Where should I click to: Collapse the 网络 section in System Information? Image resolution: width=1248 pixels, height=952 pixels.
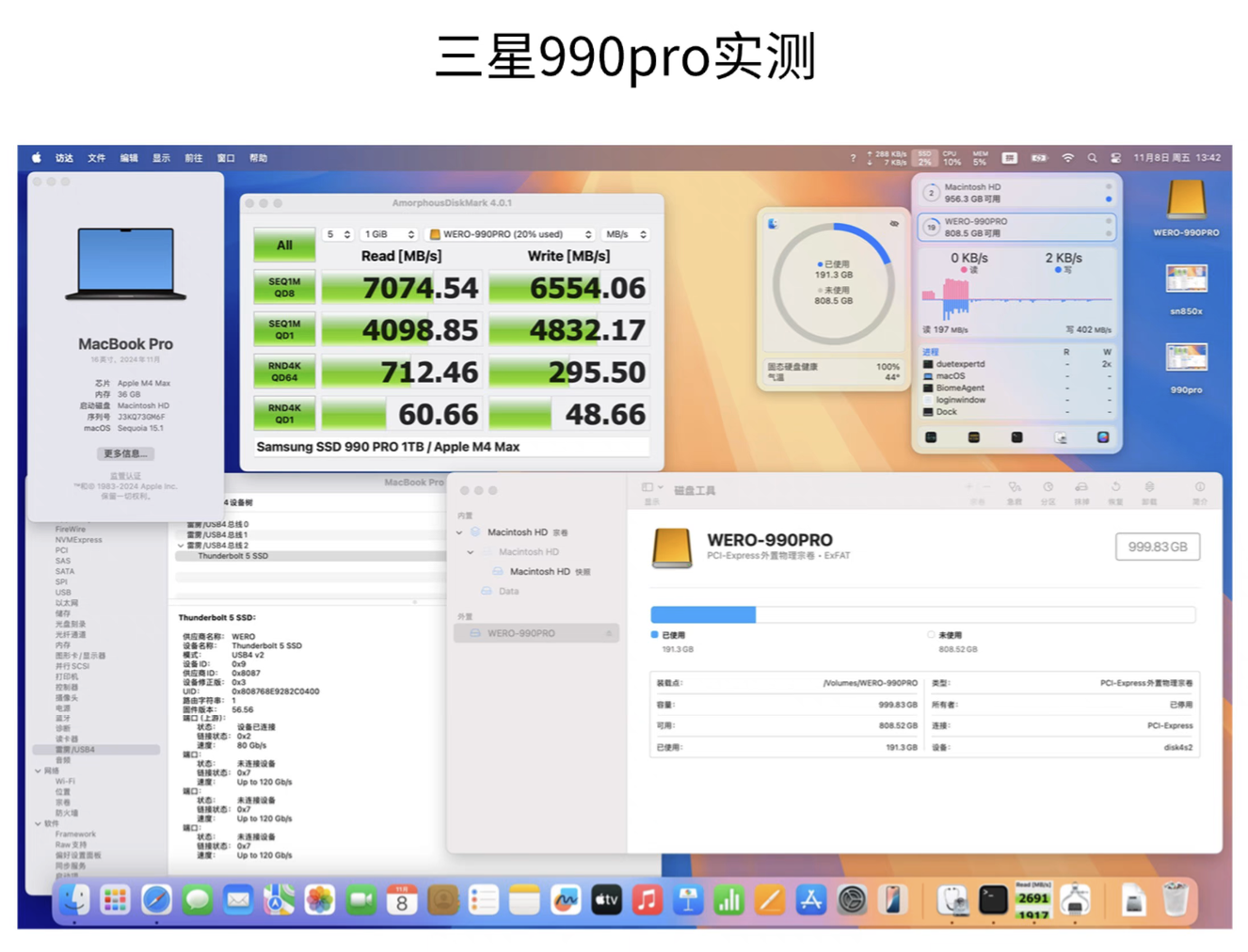(x=39, y=770)
